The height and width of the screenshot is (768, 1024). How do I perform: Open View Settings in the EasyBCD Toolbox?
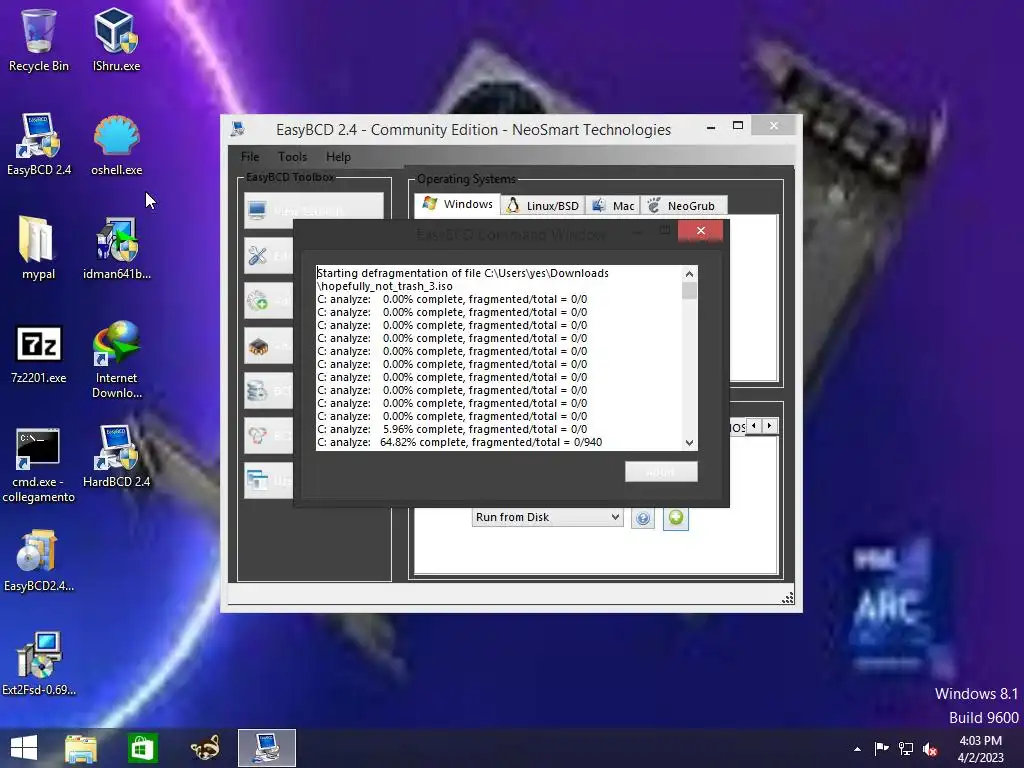[x=313, y=210]
